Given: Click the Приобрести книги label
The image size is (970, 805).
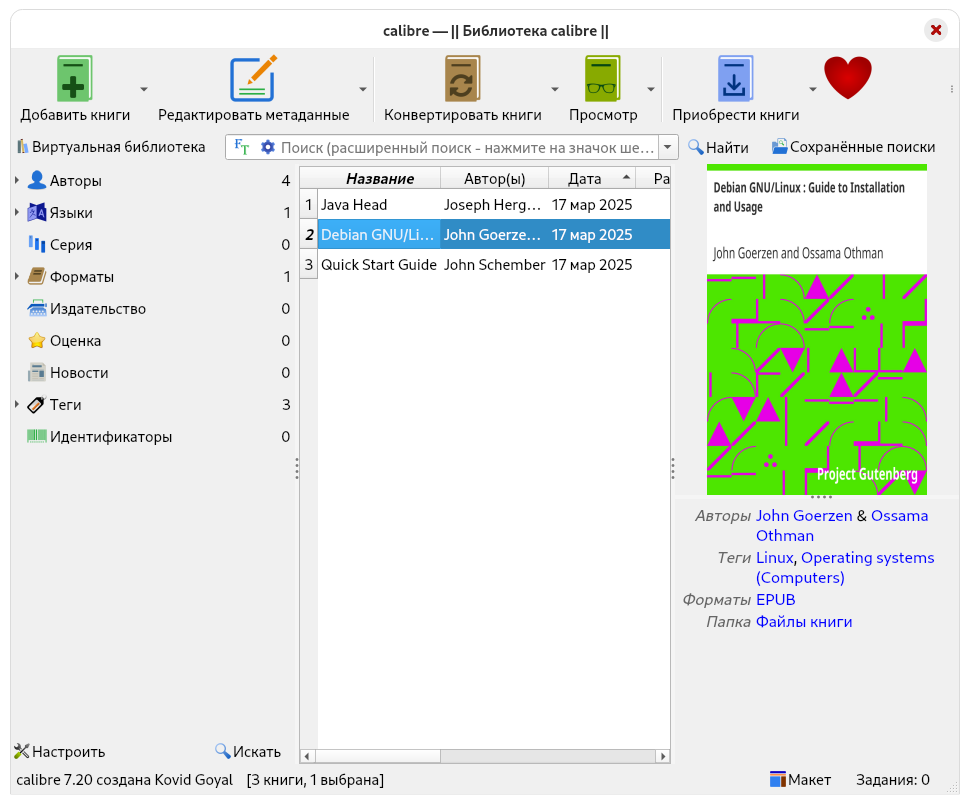Looking at the screenshot, I should click(736, 114).
